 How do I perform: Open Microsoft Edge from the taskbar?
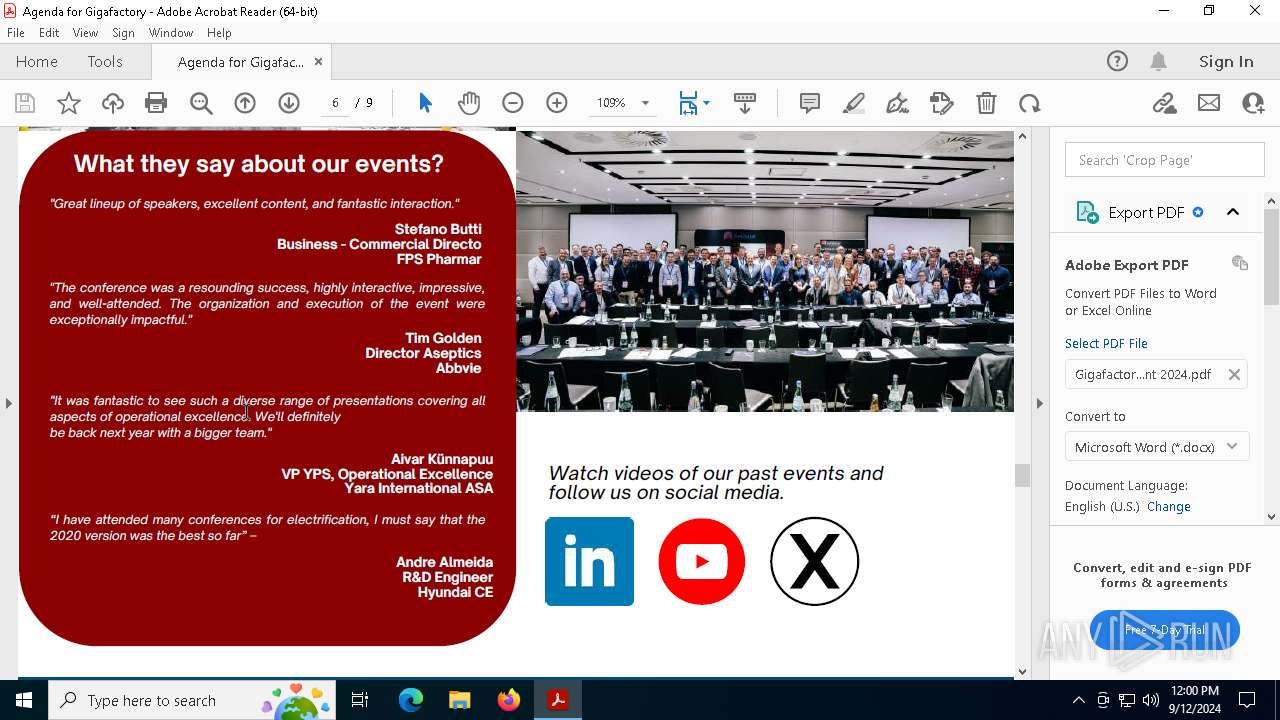point(411,700)
